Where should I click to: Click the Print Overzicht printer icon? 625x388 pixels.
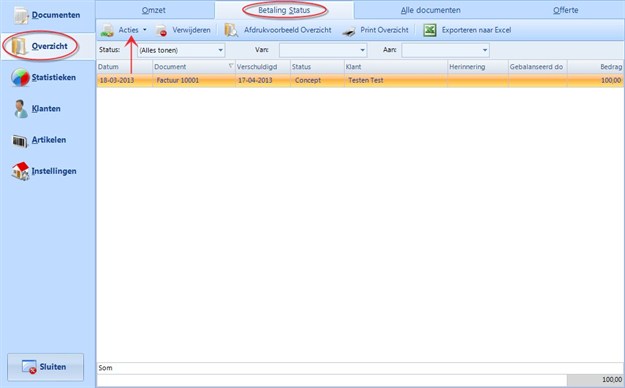pos(349,31)
